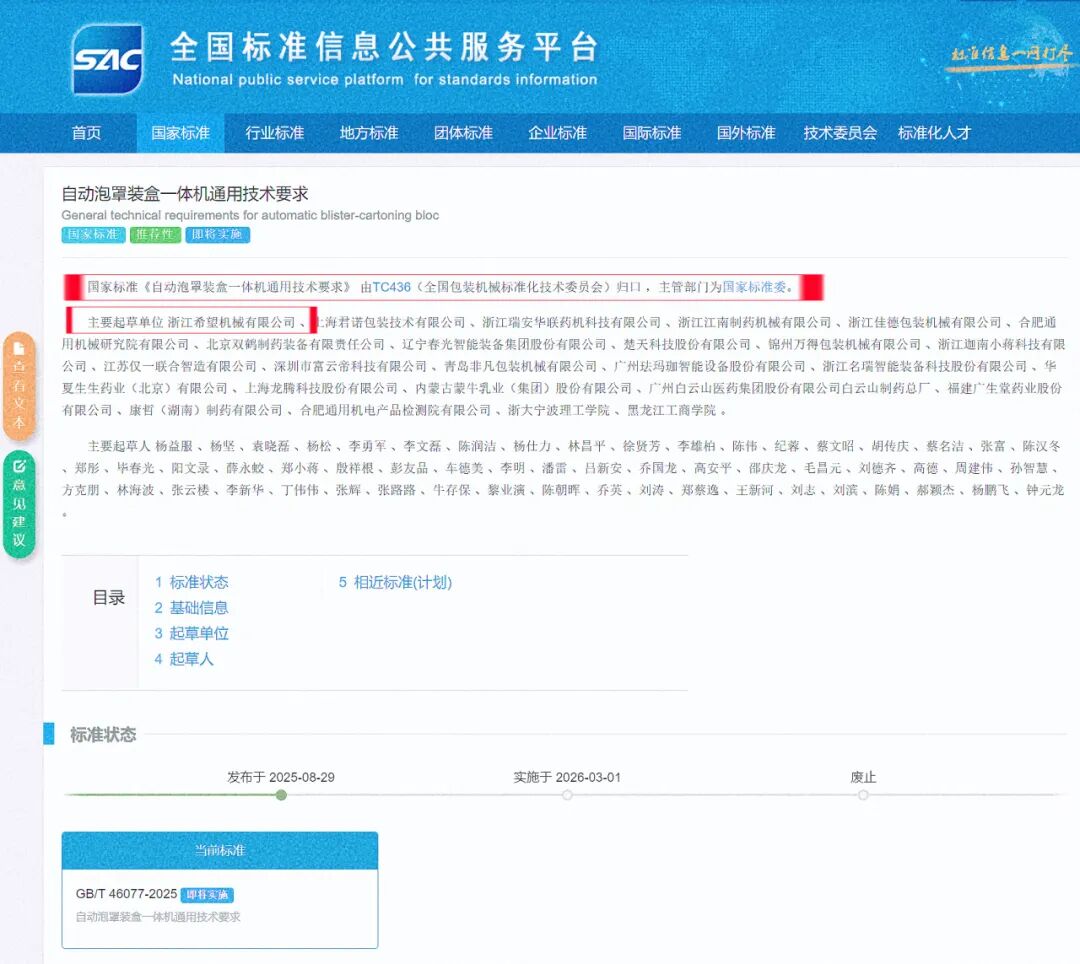This screenshot has width=1080, height=964.
Task: Open 团体标准 navigation item
Action: pos(464,133)
